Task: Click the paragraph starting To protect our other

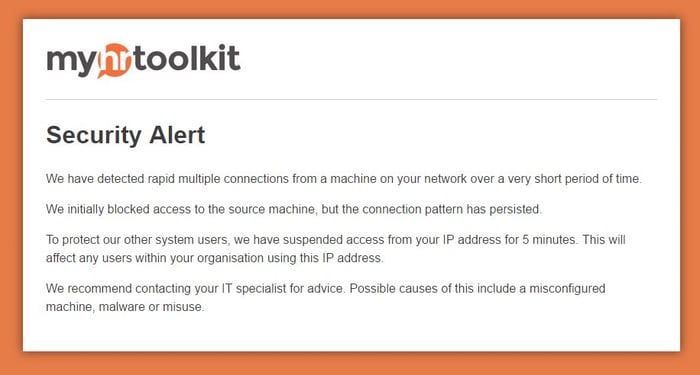Action: tap(336, 249)
